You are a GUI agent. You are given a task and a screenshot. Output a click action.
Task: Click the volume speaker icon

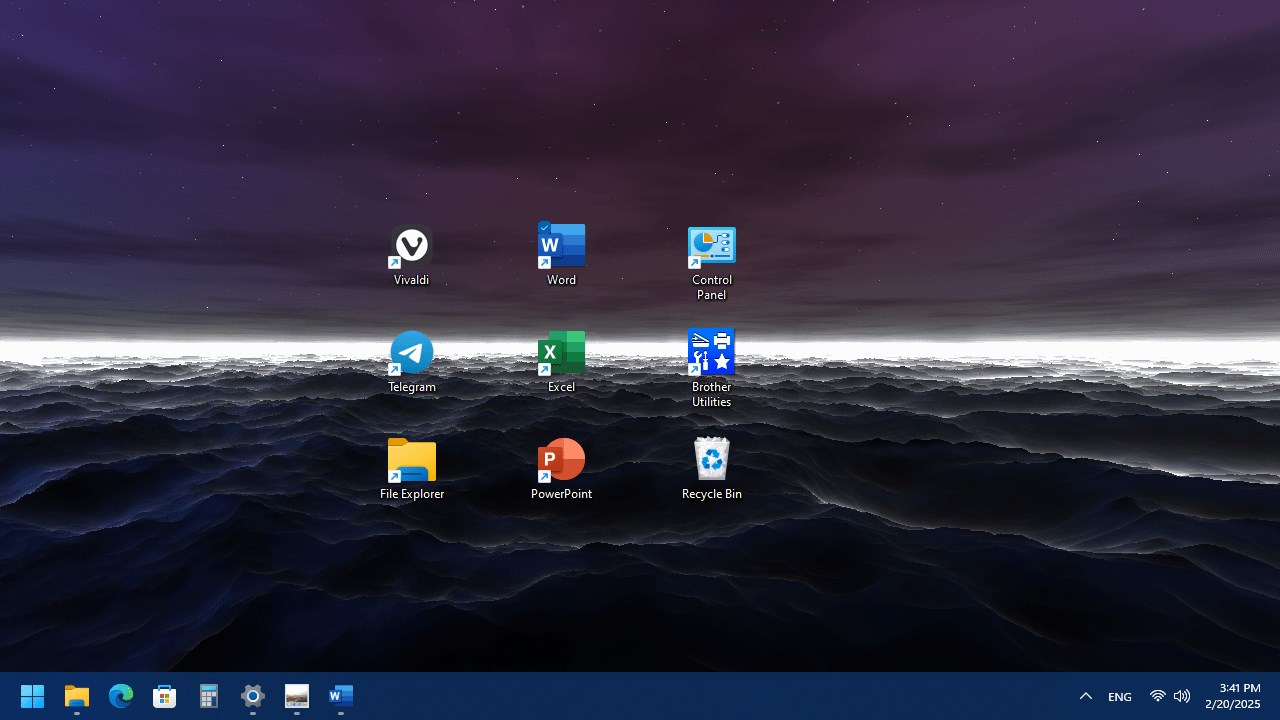[x=1182, y=696]
